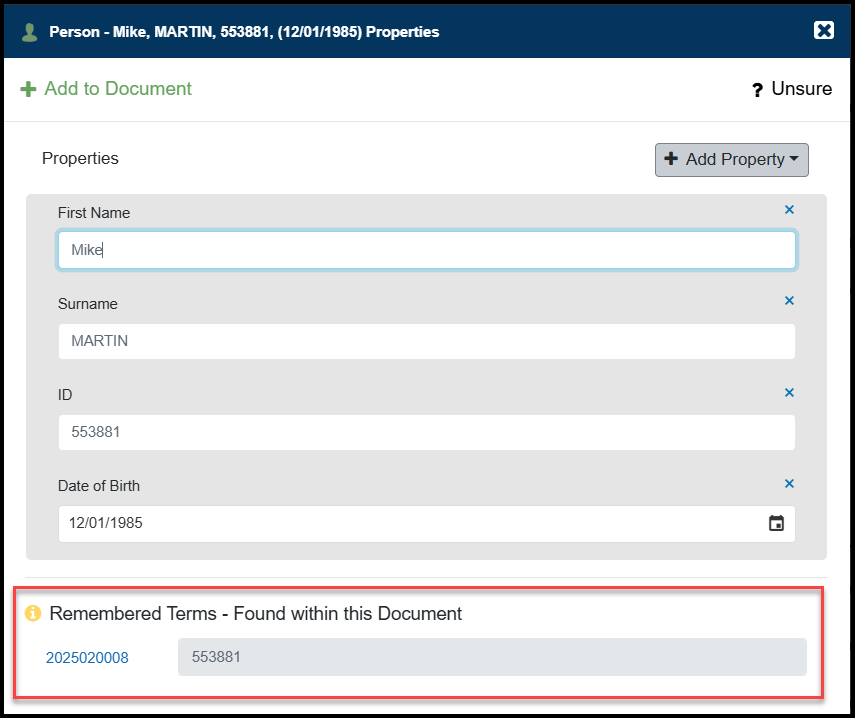
Task: Click the person icon in title bar
Action: pos(29,32)
